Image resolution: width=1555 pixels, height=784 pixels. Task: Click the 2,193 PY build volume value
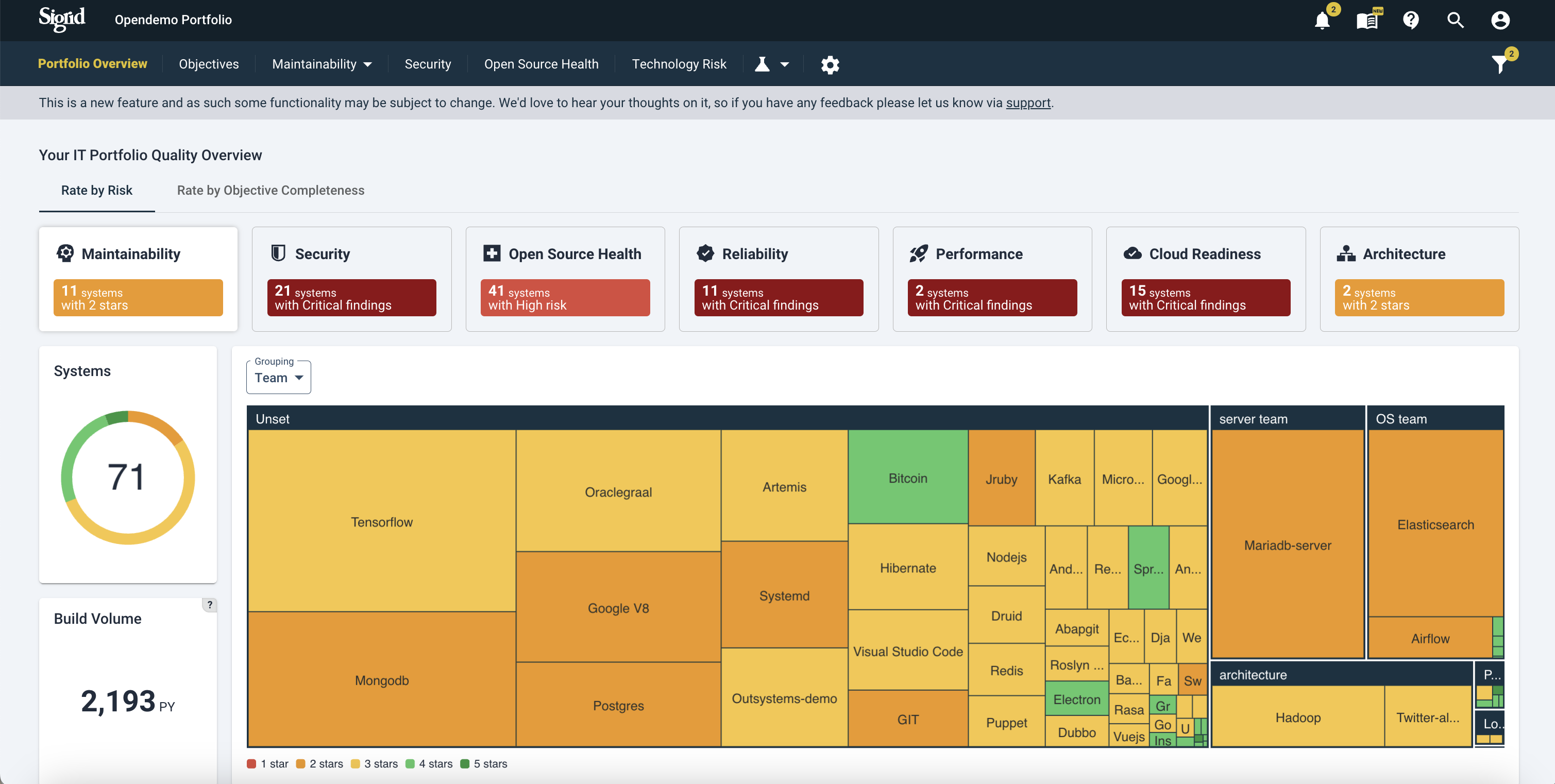point(127,701)
